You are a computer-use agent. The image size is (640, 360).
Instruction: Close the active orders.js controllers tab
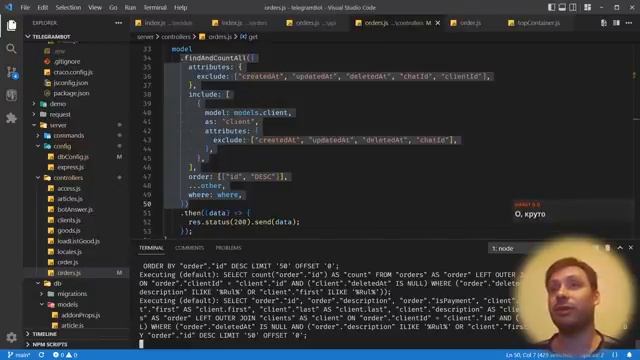pos(438,23)
